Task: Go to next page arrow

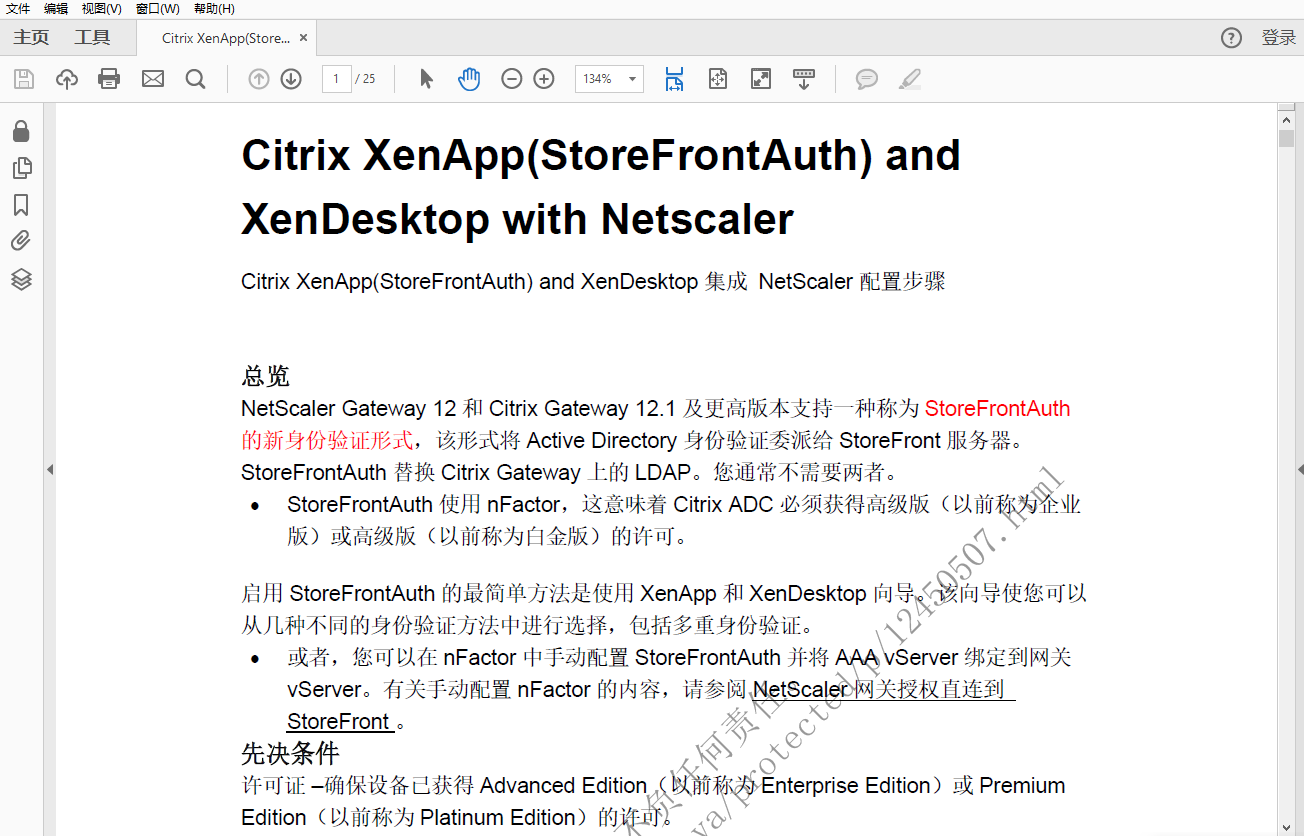Action: (x=291, y=79)
